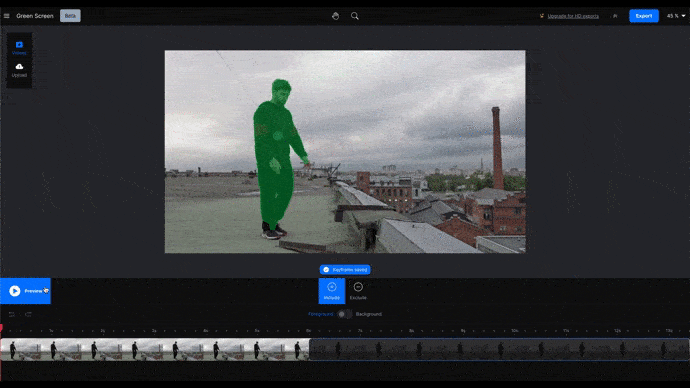Open the 45% zoom level dropdown
Screen dimensions: 690x388
676,16
